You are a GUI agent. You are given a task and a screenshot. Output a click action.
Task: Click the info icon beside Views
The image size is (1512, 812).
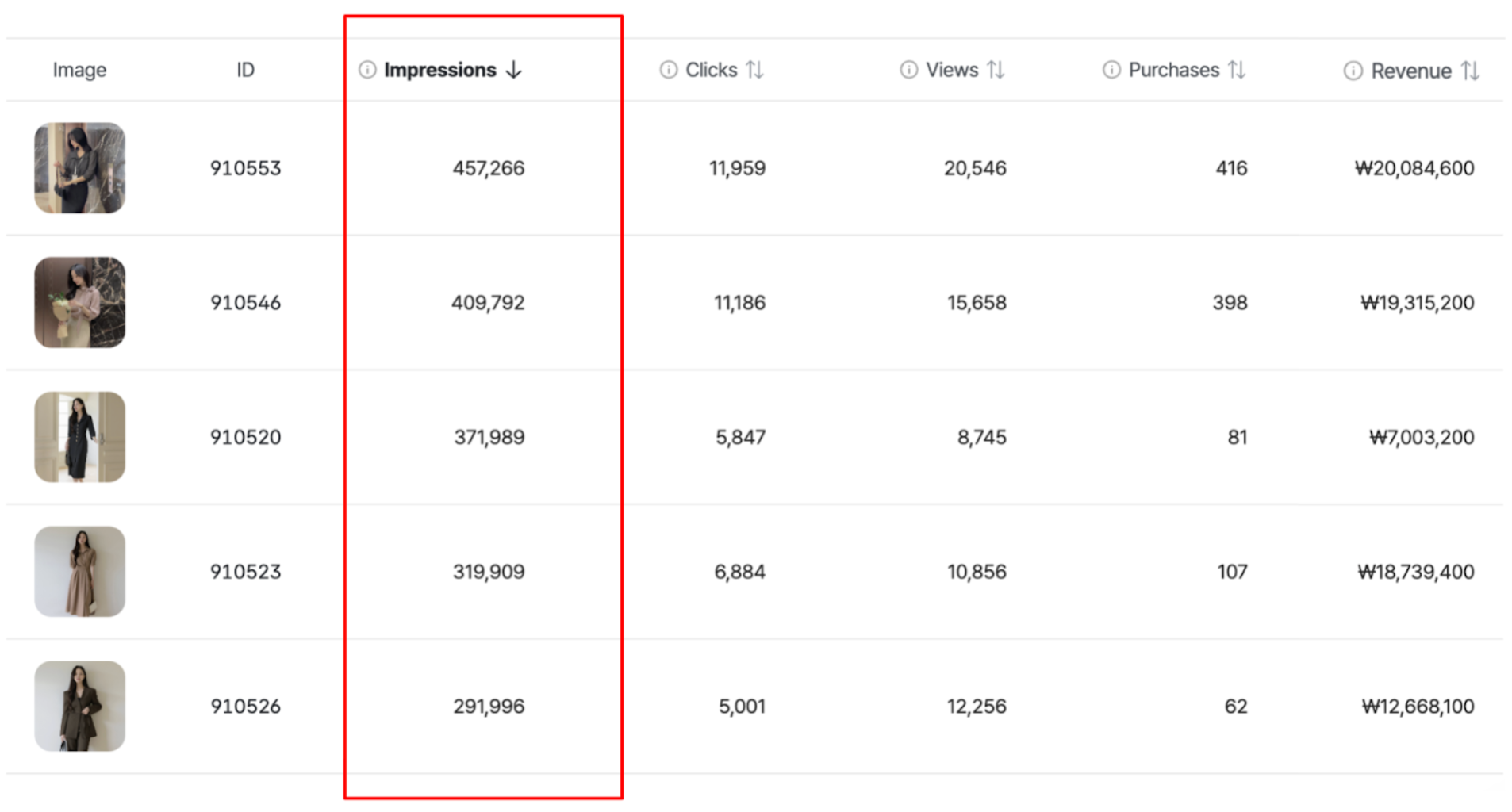tap(908, 70)
